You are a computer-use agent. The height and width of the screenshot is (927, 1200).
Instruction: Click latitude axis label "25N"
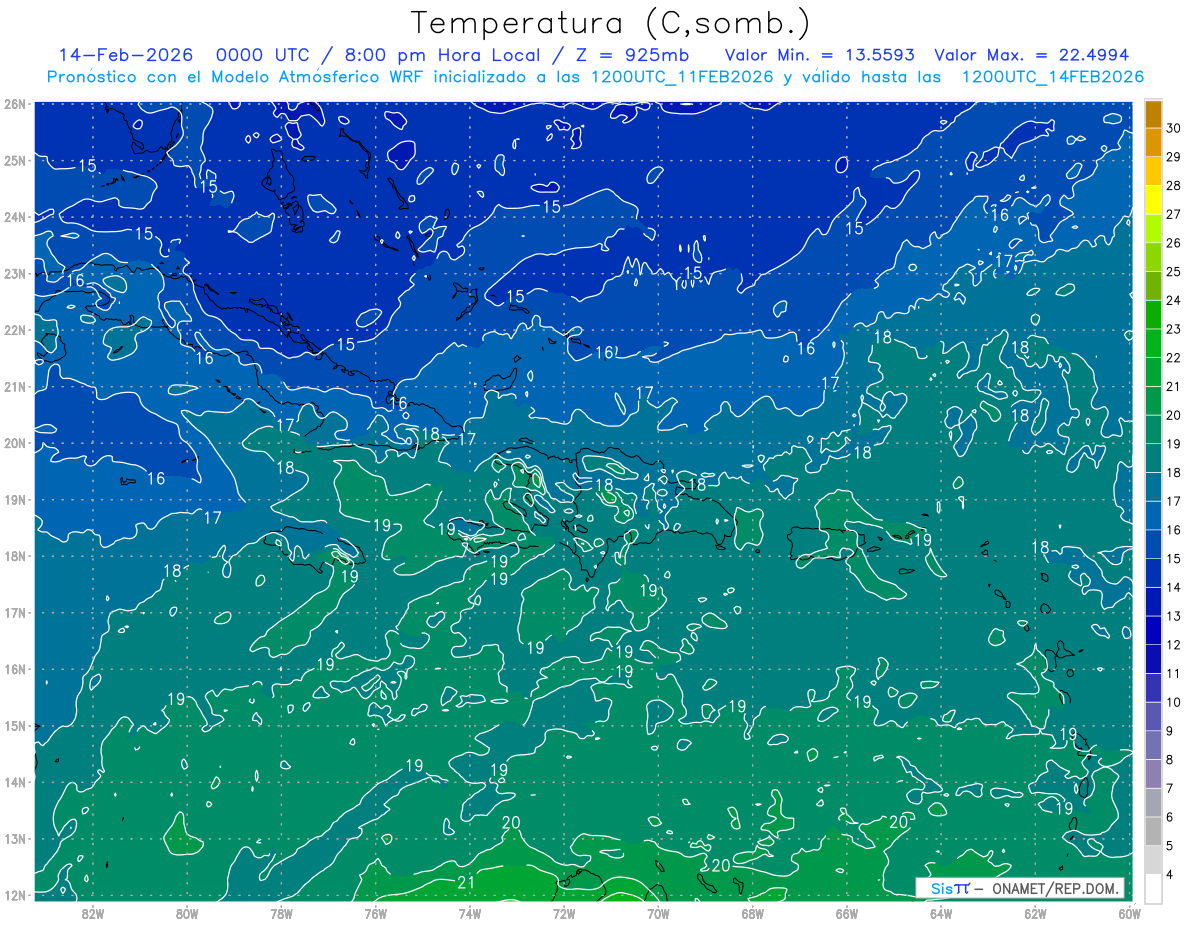pyautogui.click(x=15, y=160)
